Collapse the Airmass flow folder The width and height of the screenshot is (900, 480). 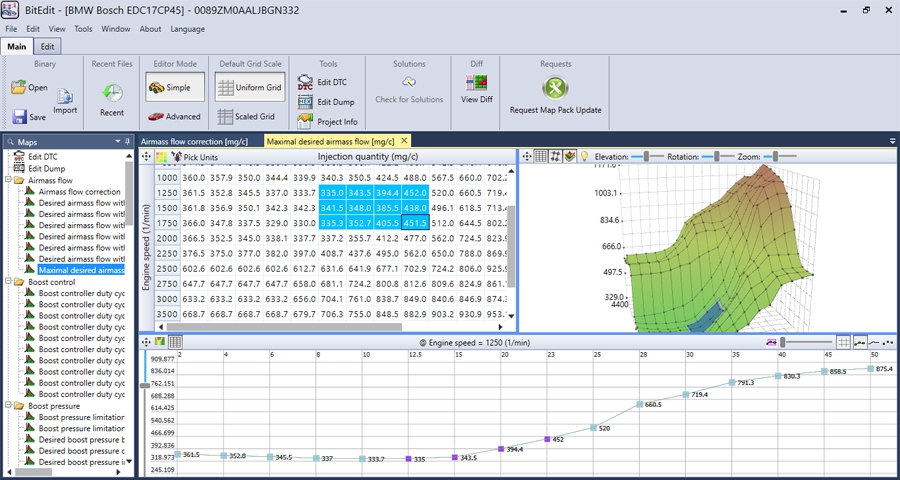tap(9, 180)
